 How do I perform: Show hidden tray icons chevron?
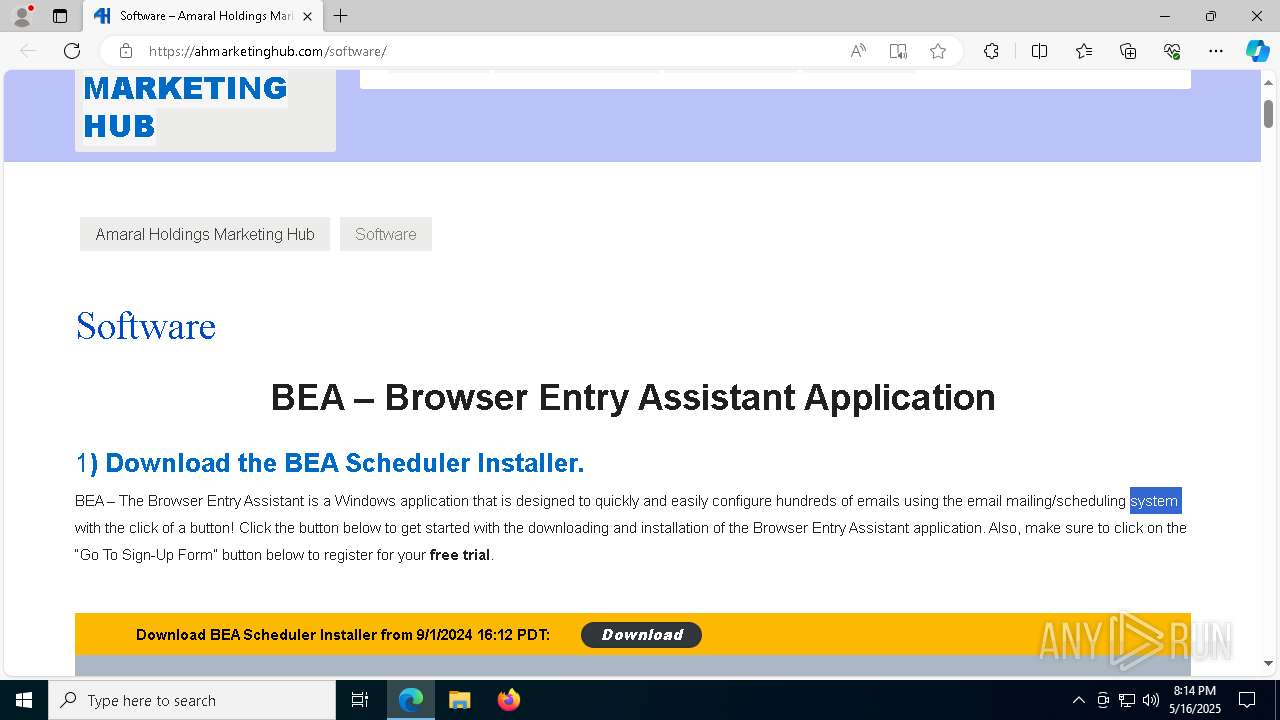(1078, 700)
